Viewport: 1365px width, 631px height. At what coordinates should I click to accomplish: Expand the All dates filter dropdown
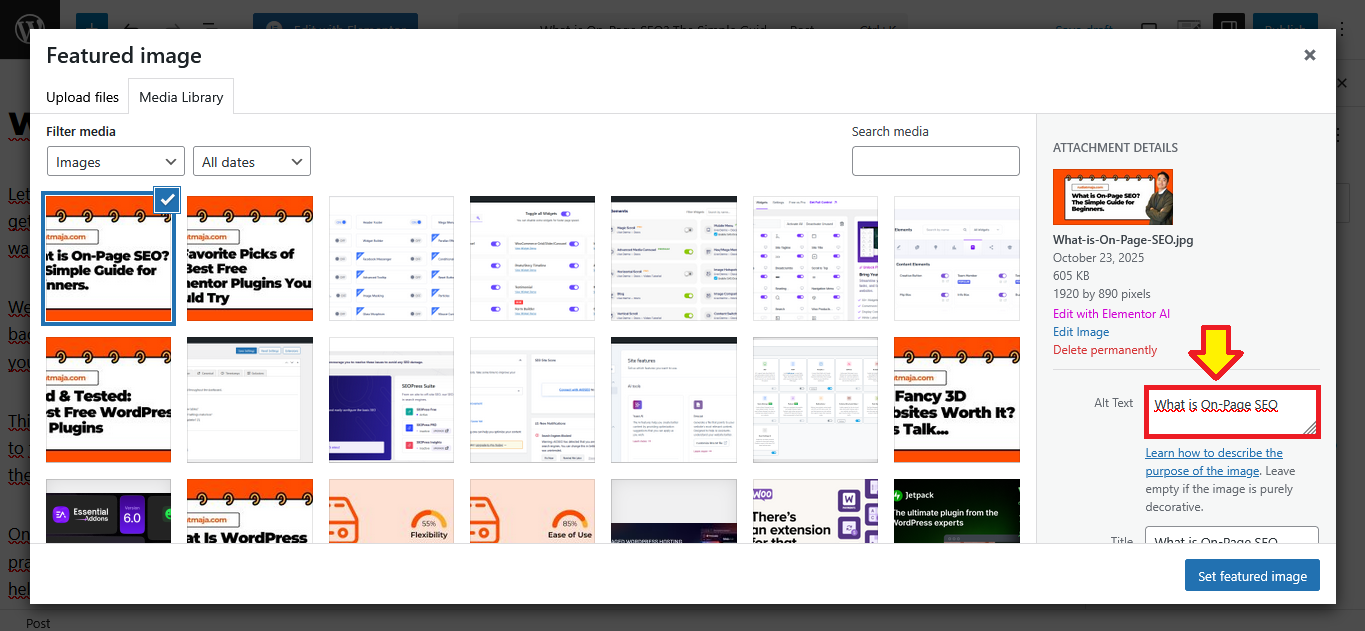point(252,162)
